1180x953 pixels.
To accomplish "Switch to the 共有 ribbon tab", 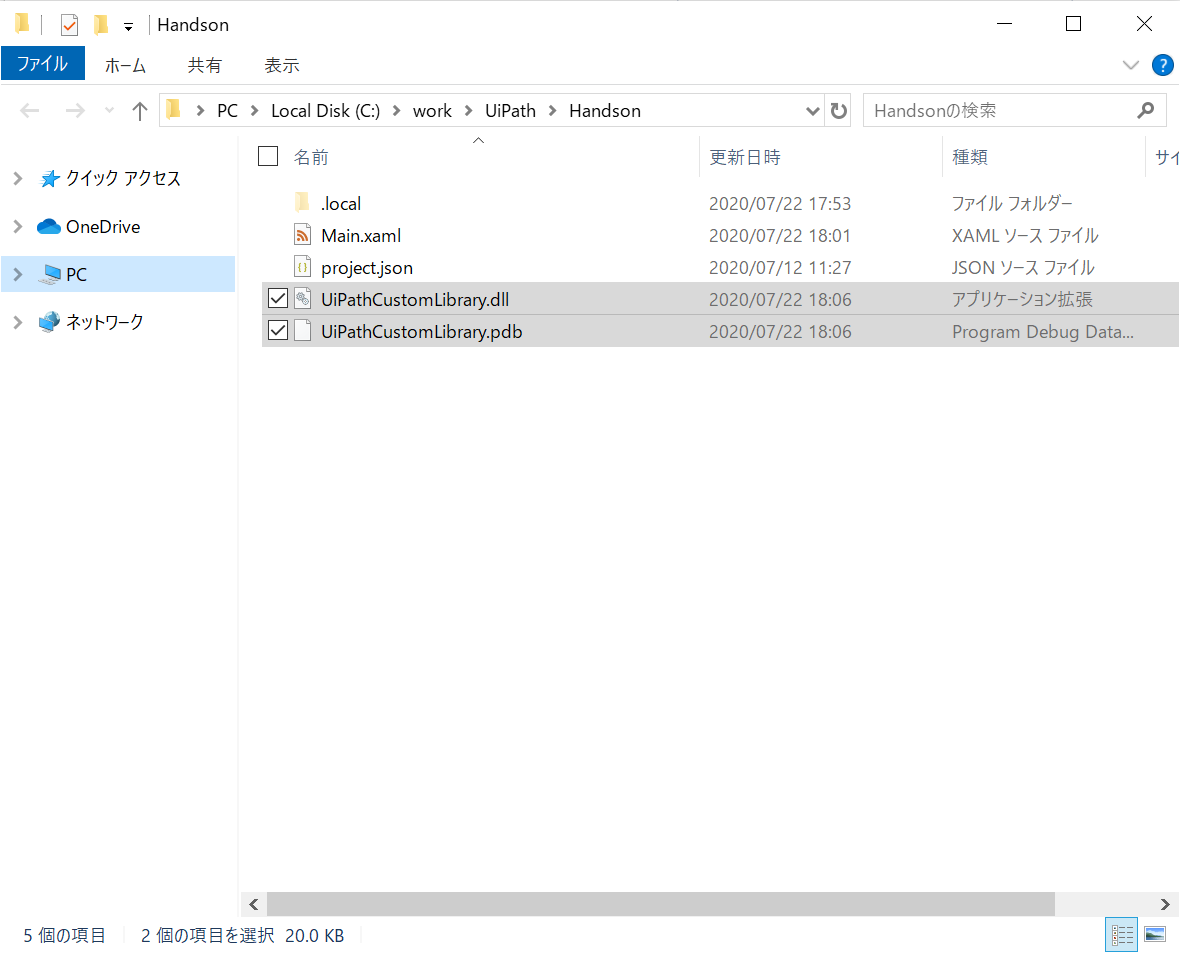I will (205, 65).
